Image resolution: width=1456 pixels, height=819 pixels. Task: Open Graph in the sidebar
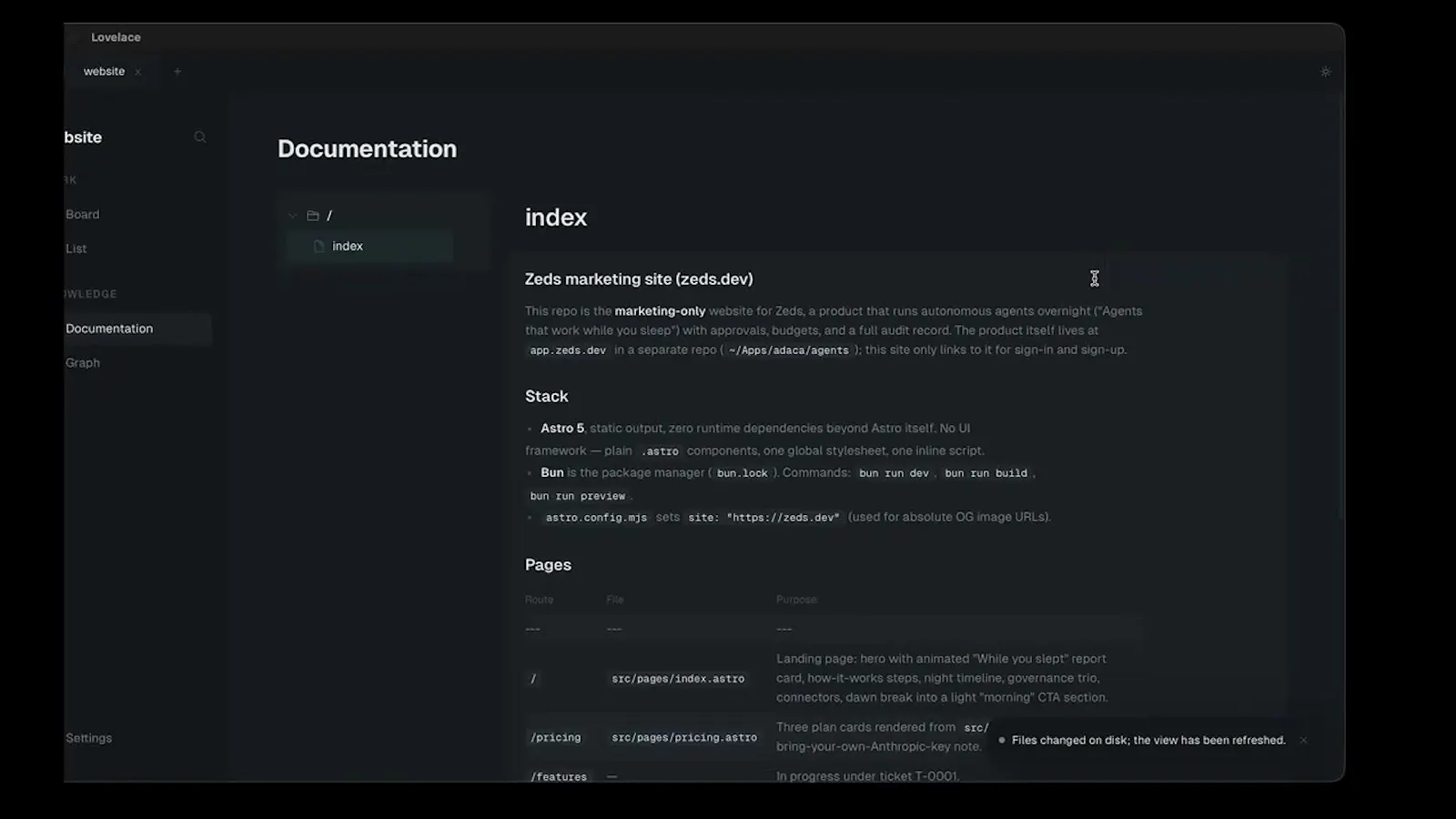(x=83, y=362)
